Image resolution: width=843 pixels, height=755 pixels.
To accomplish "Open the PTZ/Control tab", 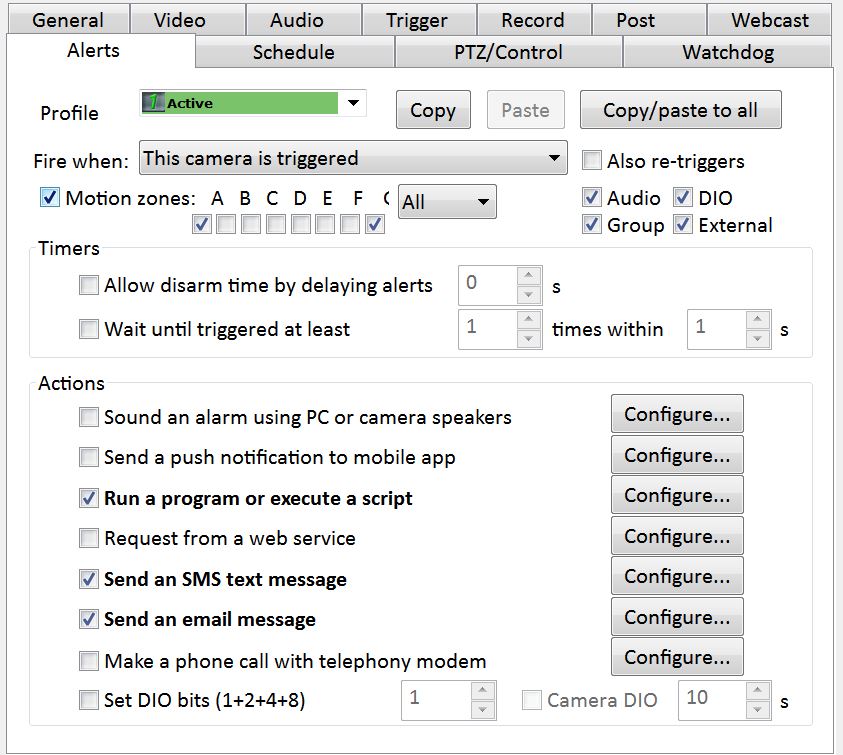I will coord(509,52).
